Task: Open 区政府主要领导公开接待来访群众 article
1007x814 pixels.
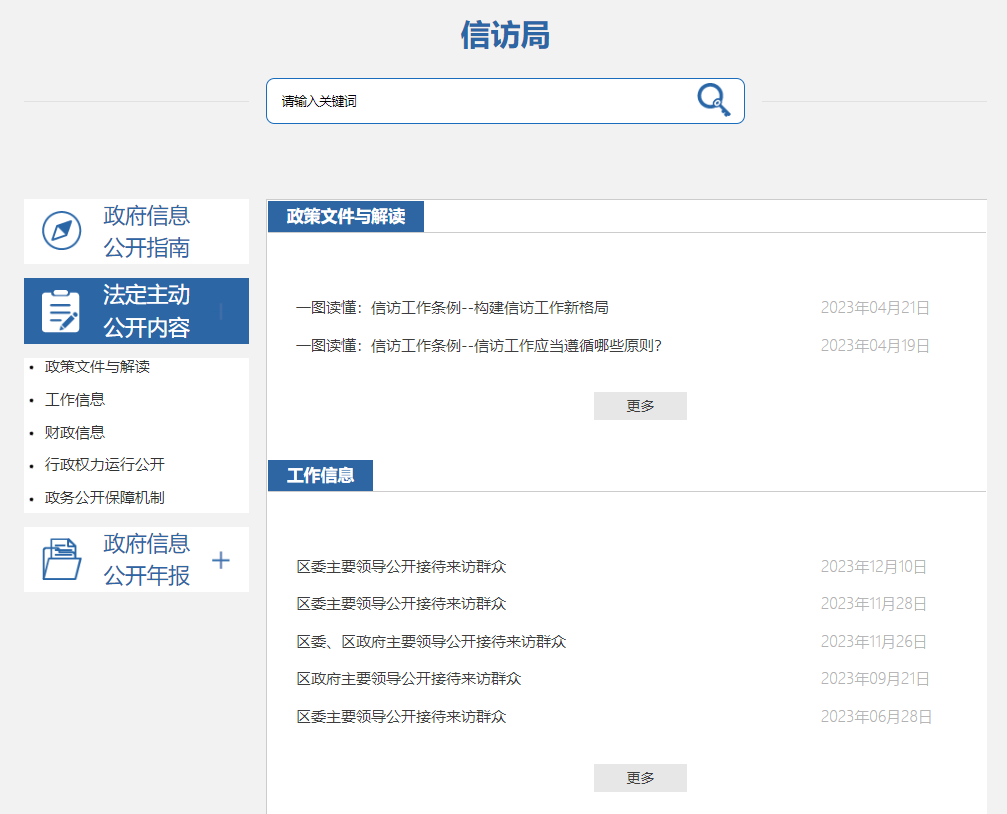Action: [409, 678]
